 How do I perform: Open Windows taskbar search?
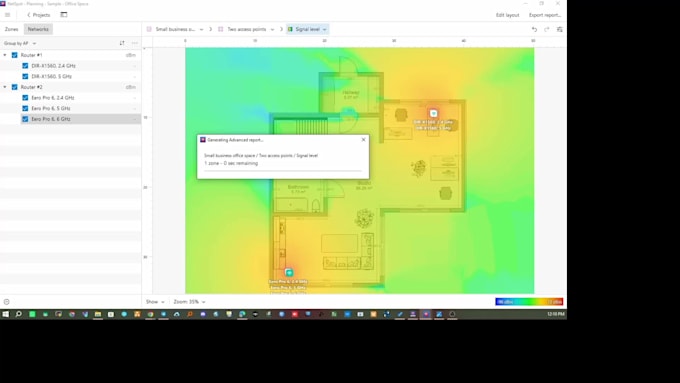click(19, 314)
